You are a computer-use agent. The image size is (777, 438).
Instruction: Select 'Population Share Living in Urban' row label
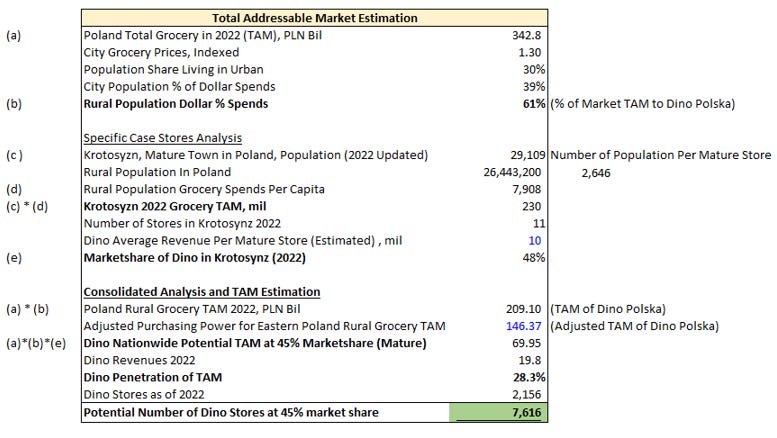pyautogui.click(x=173, y=69)
